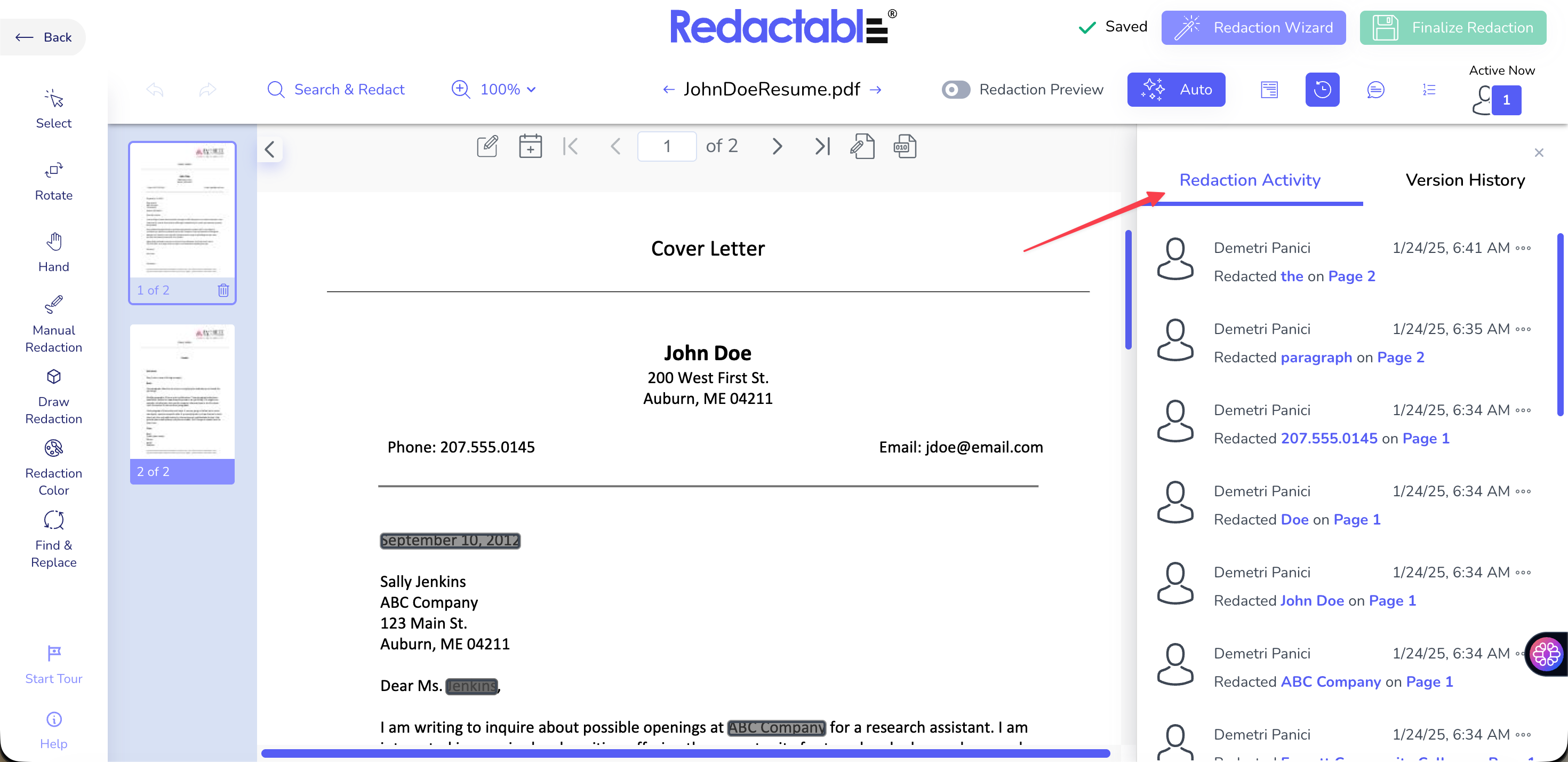The image size is (1568, 762).
Task: Collapse the thumbnail panel with the chevron
Action: coord(270,149)
